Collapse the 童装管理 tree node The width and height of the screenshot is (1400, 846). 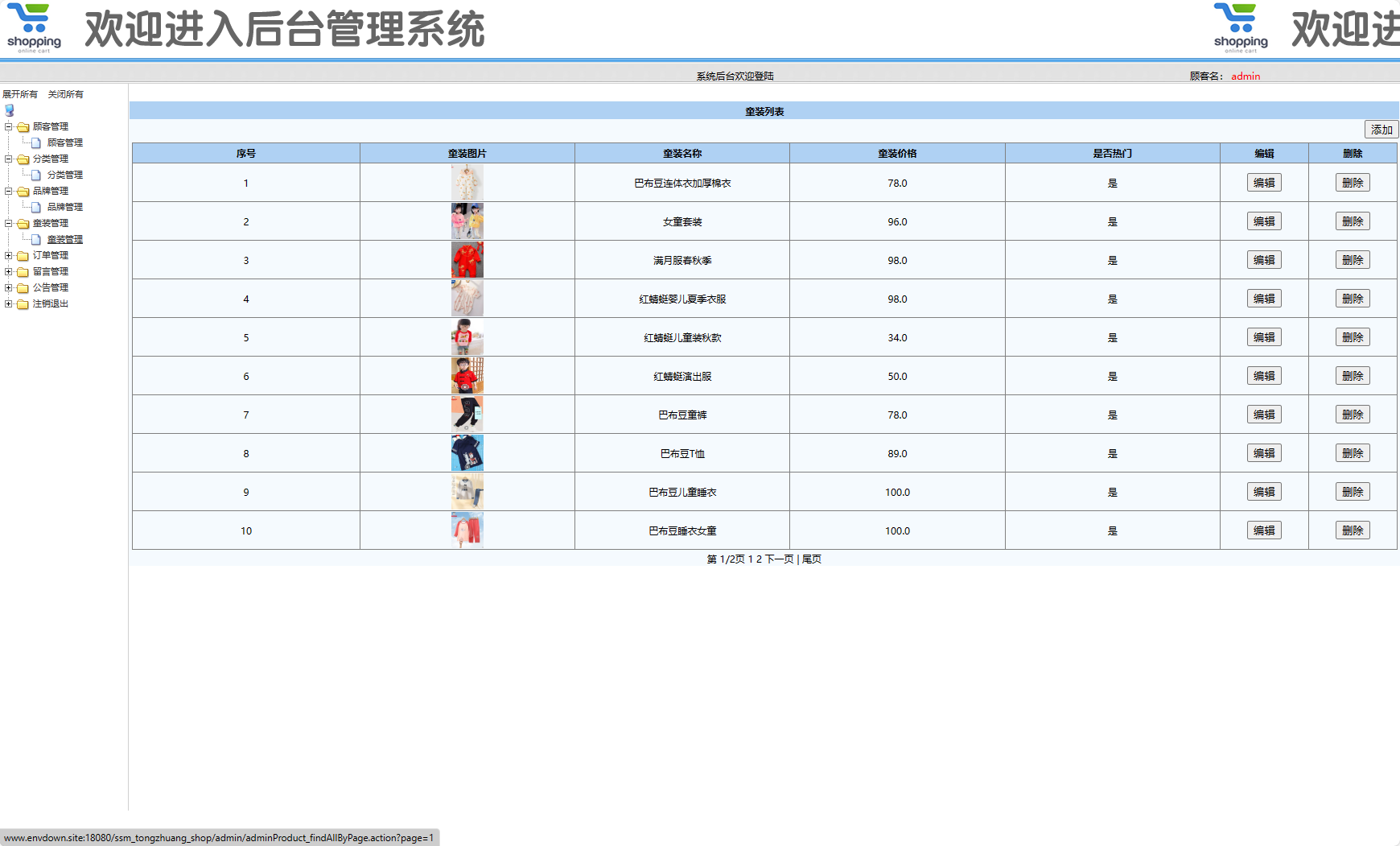(x=8, y=223)
